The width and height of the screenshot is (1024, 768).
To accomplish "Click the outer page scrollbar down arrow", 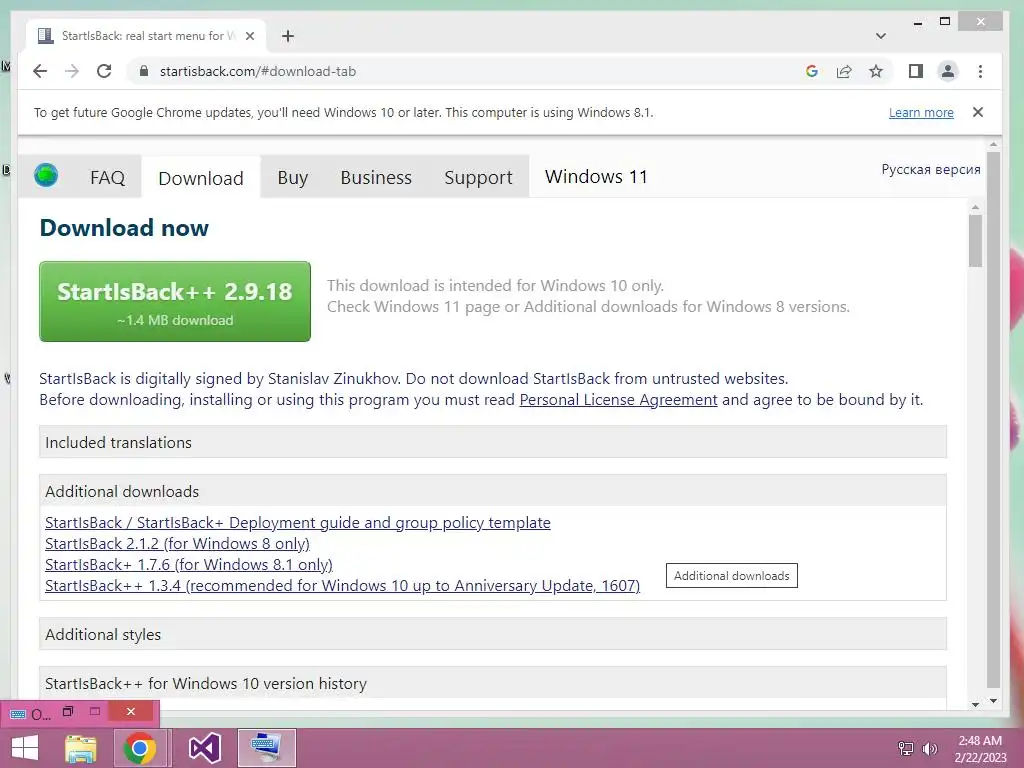I will [993, 701].
